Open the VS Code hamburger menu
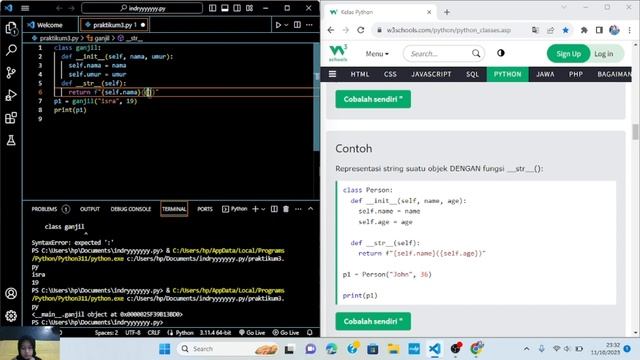This screenshot has height=360, width=640. [25, 8]
